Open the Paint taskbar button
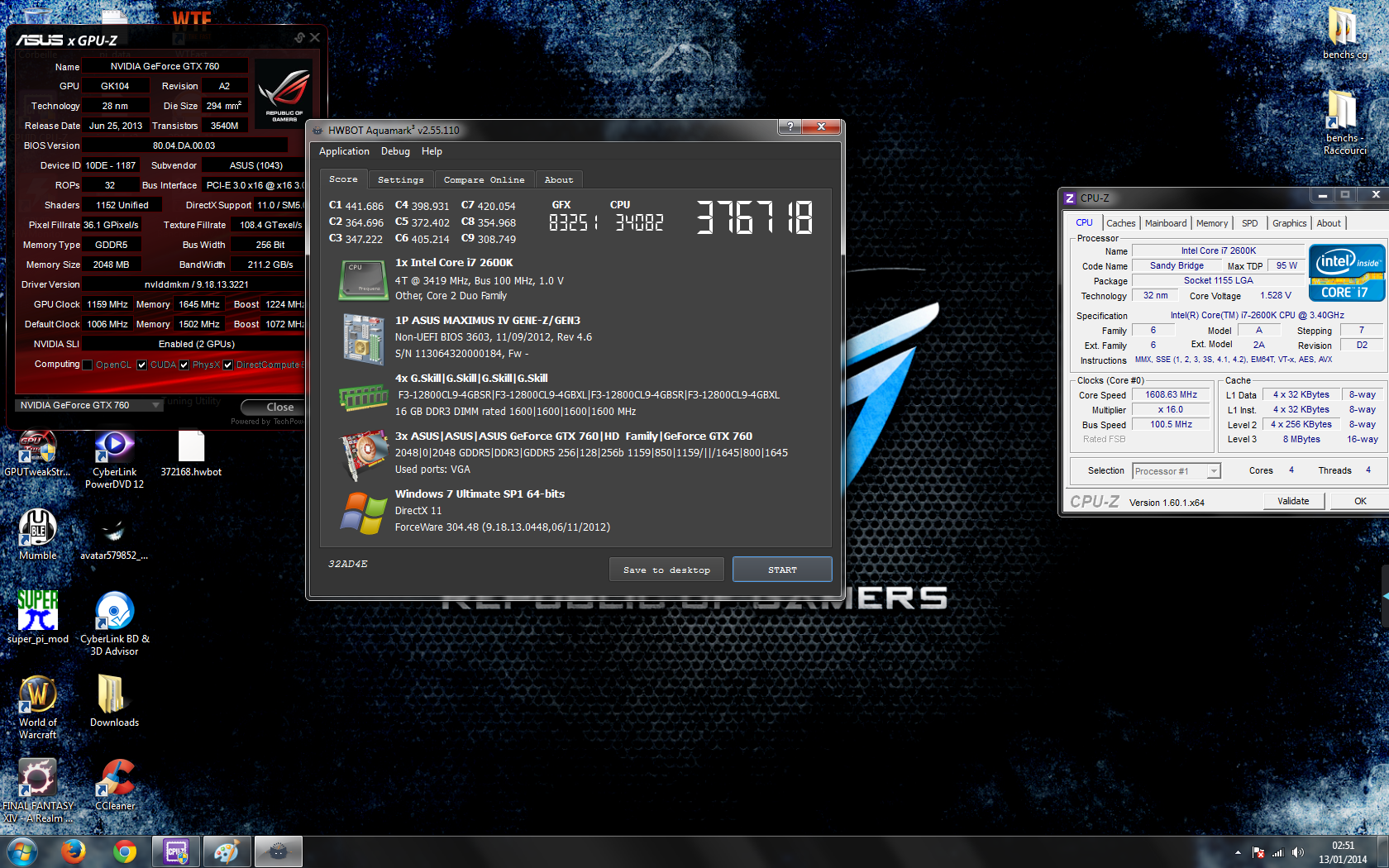Viewport: 1389px width, 868px height. (x=227, y=851)
